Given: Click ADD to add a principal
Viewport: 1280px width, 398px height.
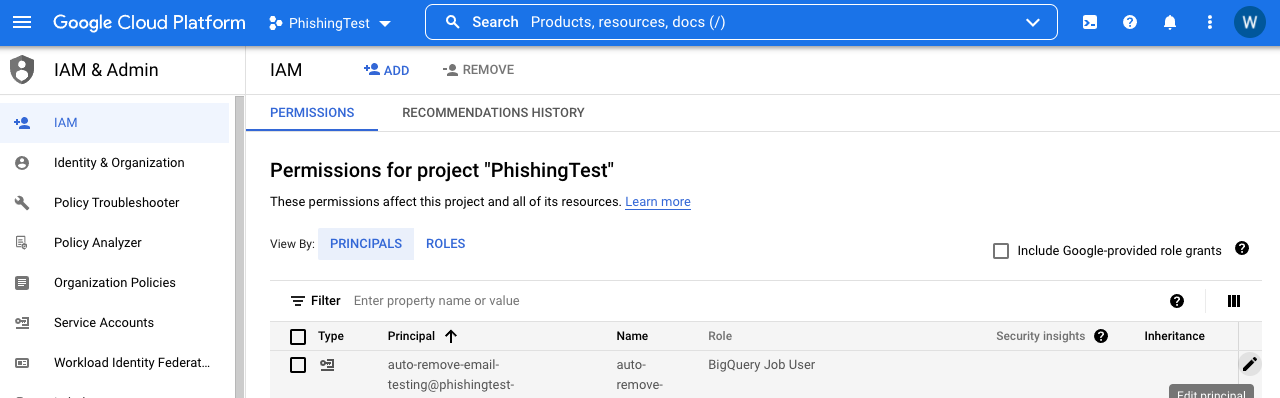Looking at the screenshot, I should (x=387, y=70).
